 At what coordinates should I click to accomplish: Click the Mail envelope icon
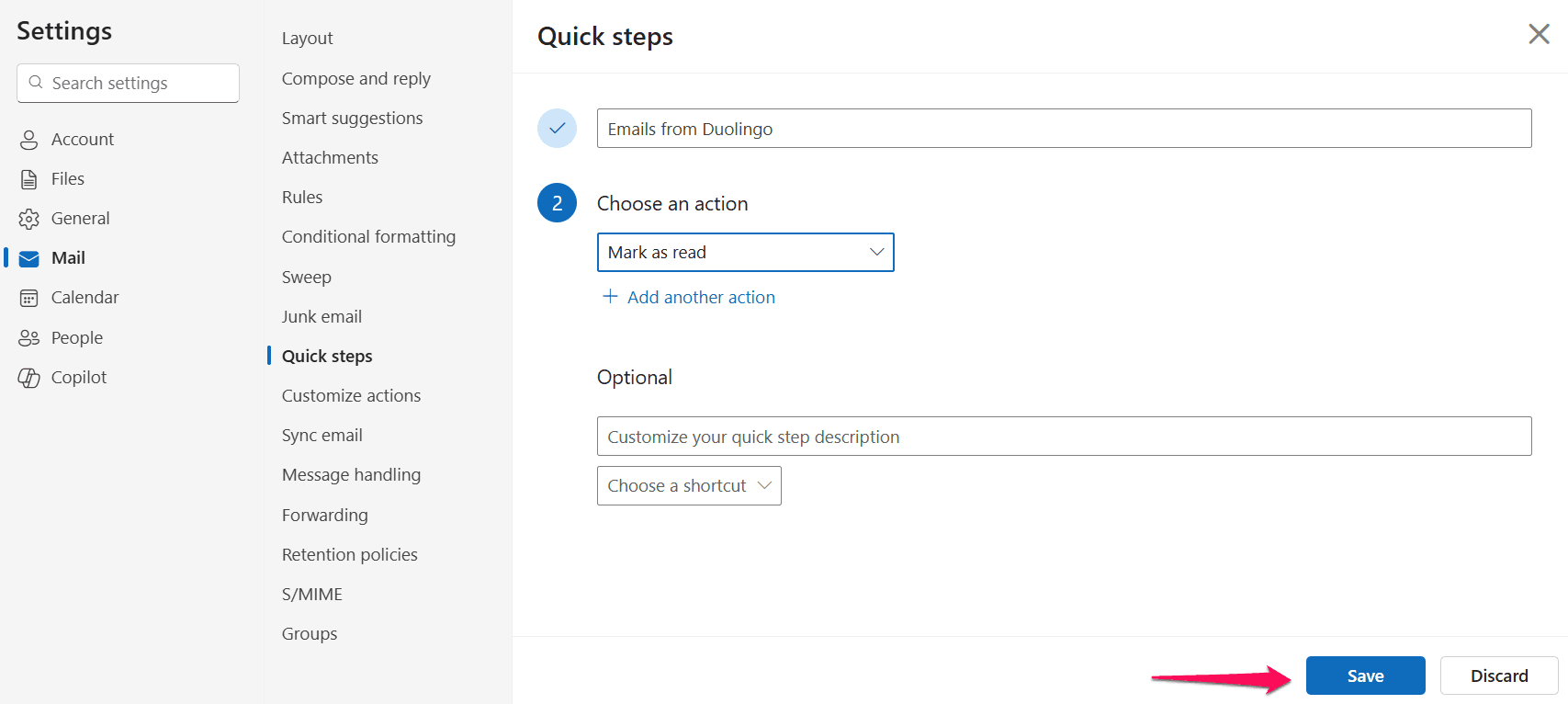(29, 258)
